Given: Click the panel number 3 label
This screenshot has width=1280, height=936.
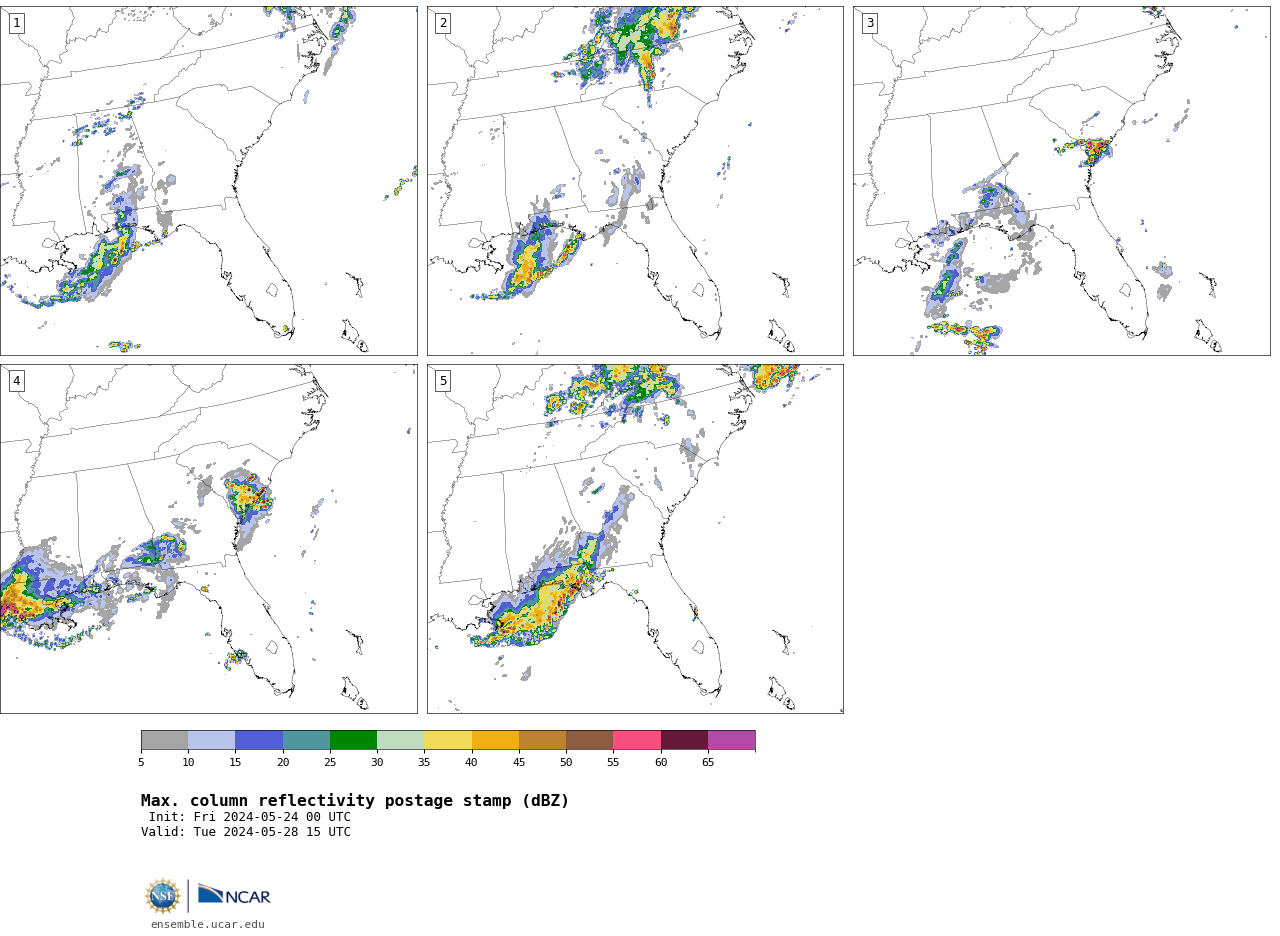Looking at the screenshot, I should 869,23.
